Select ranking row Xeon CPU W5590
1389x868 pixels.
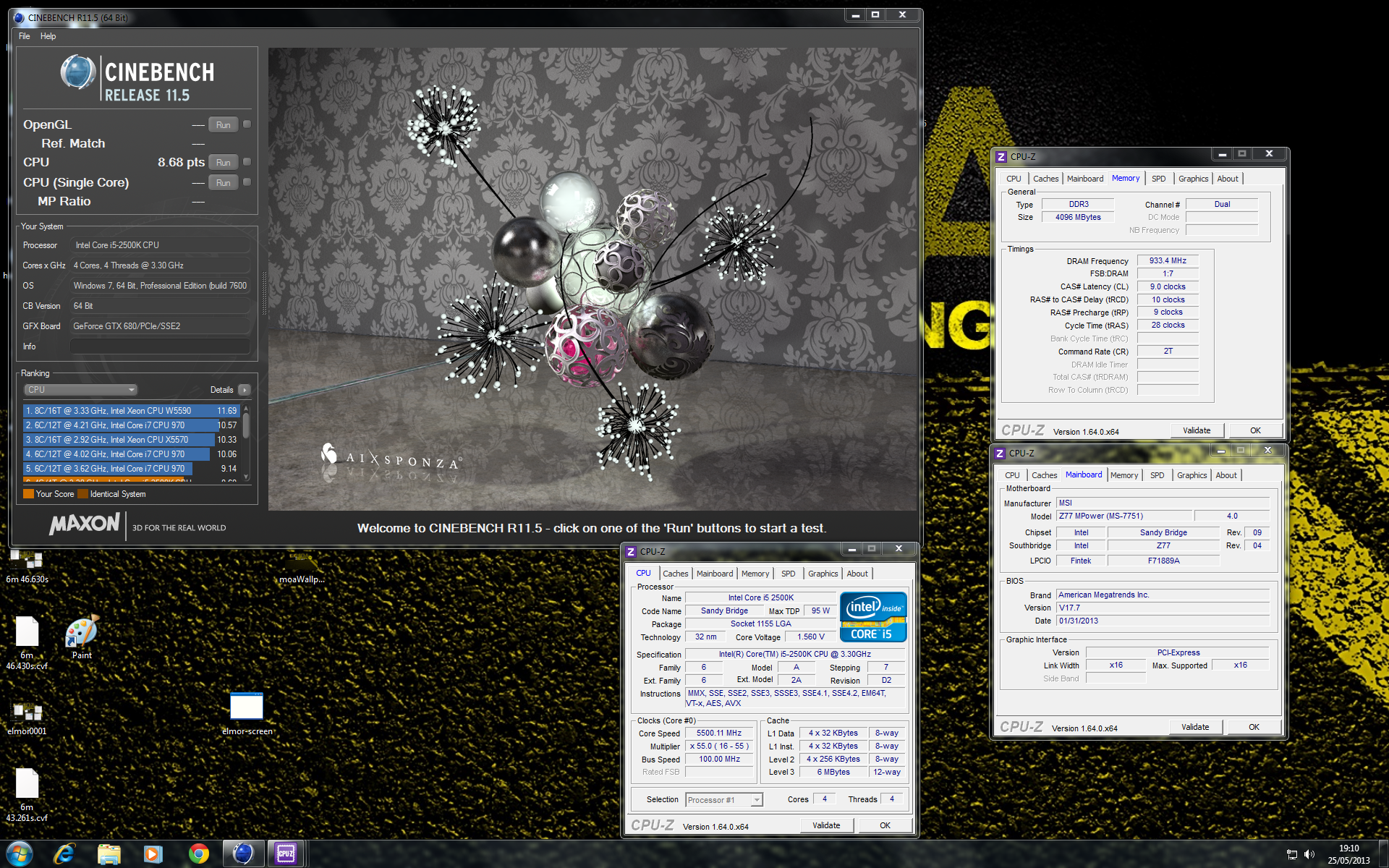pyautogui.click(x=131, y=411)
